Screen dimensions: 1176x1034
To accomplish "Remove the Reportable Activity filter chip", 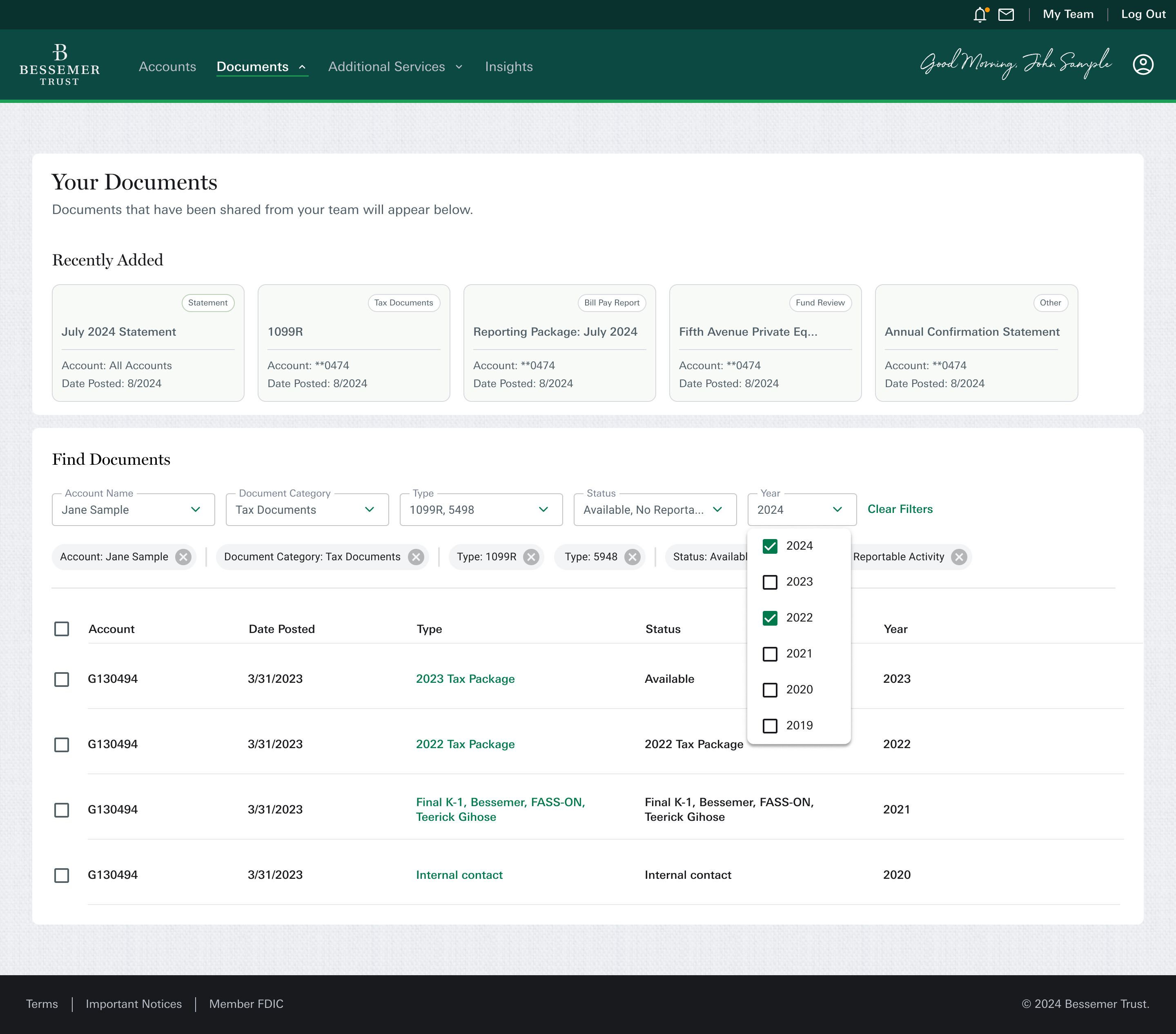I will point(959,557).
